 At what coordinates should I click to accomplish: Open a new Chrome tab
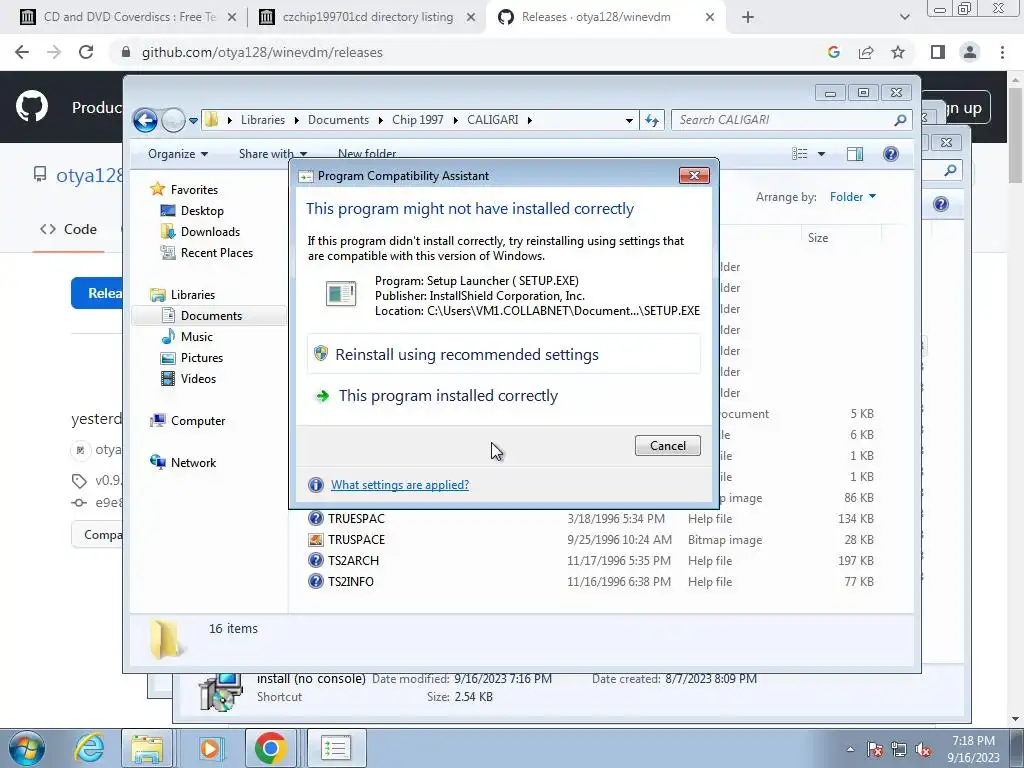(x=748, y=18)
